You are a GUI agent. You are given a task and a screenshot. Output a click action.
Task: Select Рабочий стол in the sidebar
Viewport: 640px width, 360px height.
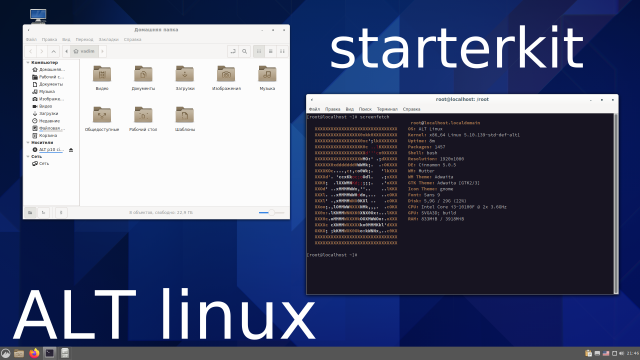[x=48, y=77]
